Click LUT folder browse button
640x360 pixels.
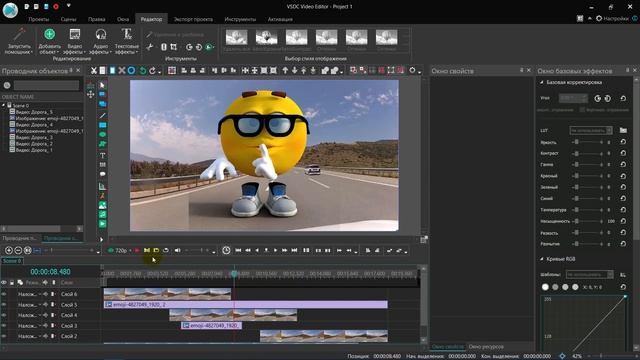(x=623, y=130)
